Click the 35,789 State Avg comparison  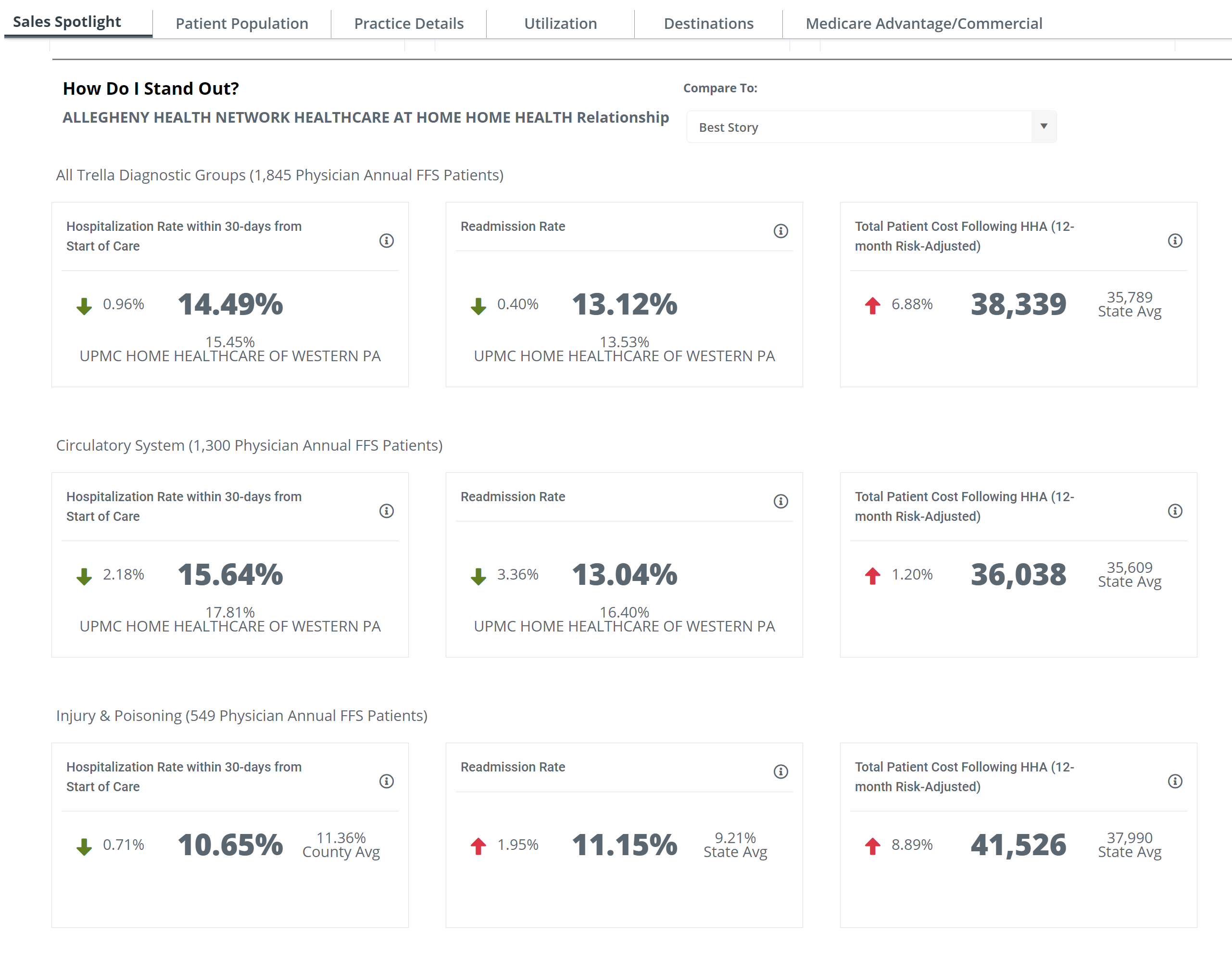point(1129,304)
